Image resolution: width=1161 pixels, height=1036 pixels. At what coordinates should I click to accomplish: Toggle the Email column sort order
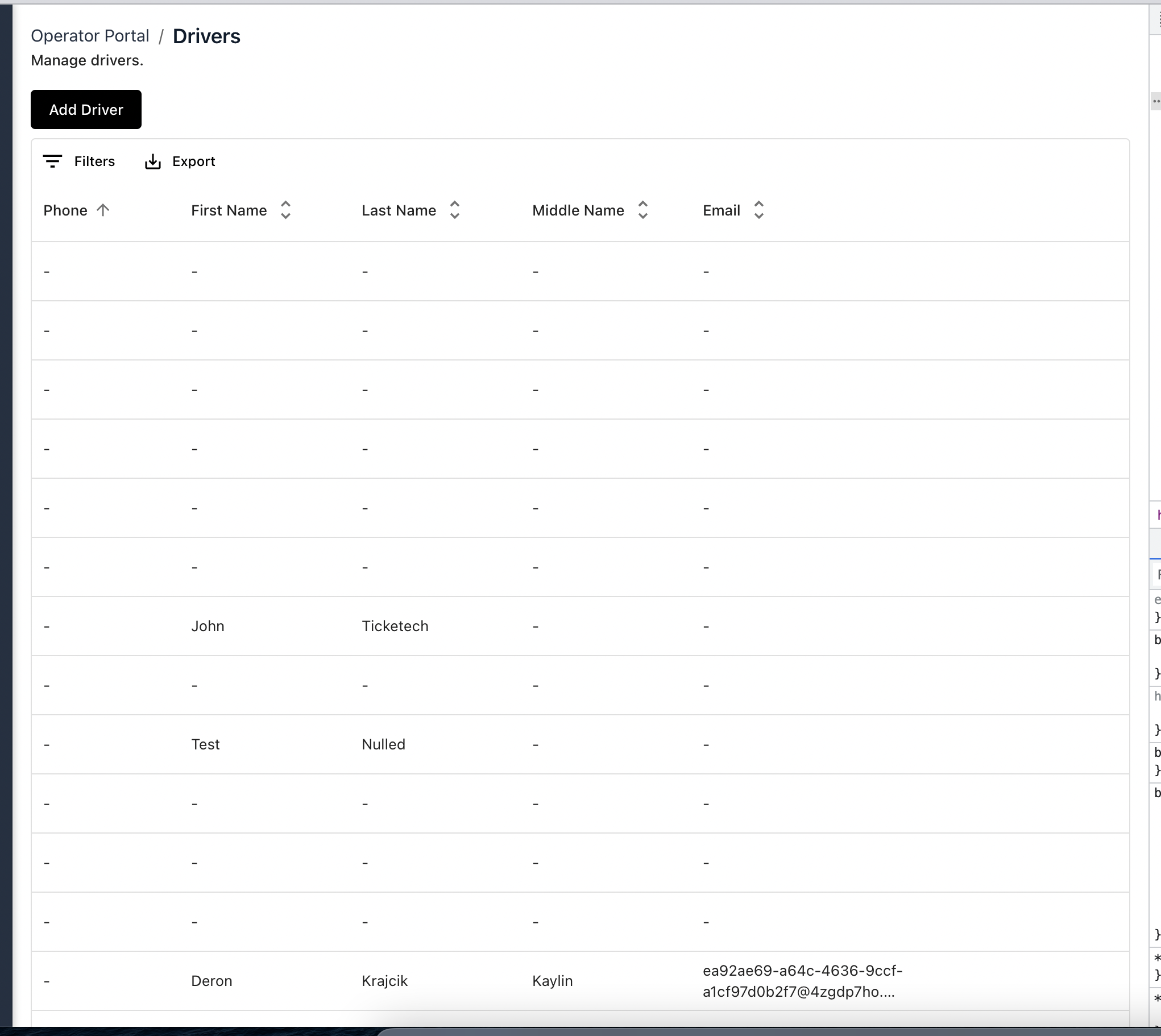click(x=758, y=210)
